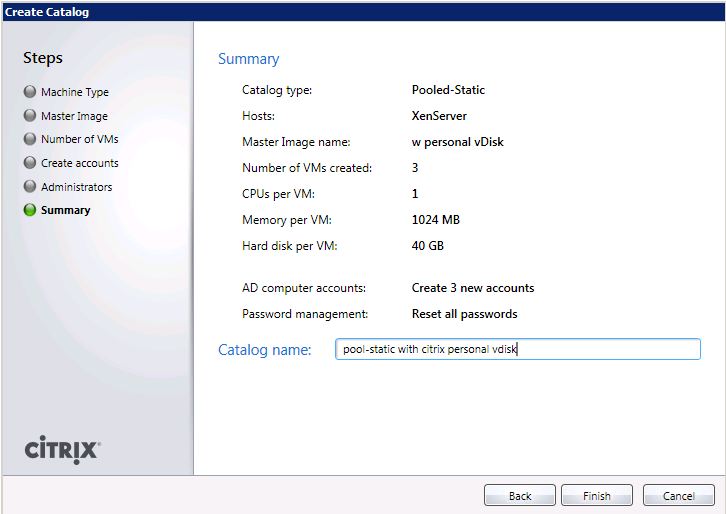Screen dimensions: 726x514
Task: Click 'Reset all passwords' text
Action: click(x=464, y=314)
